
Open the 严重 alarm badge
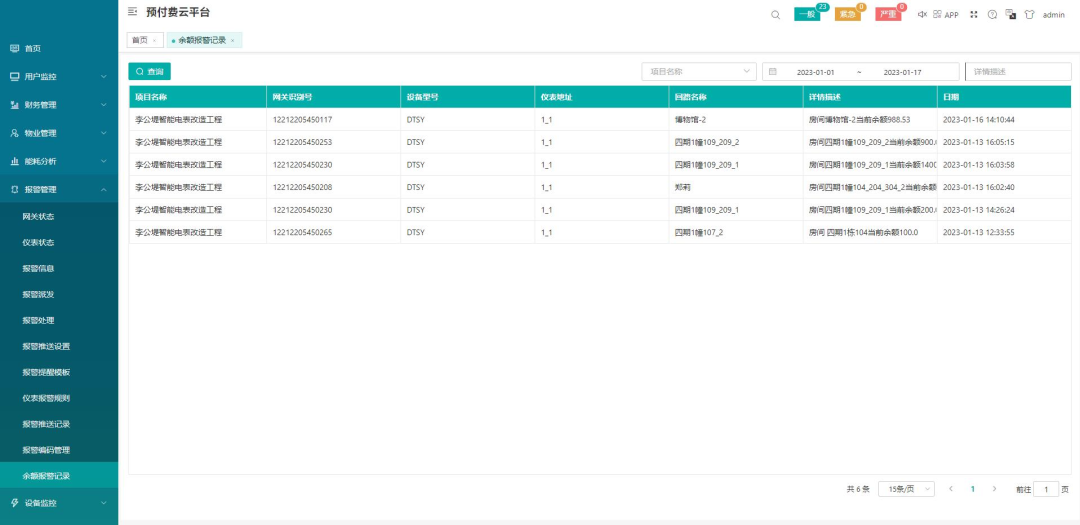(889, 14)
